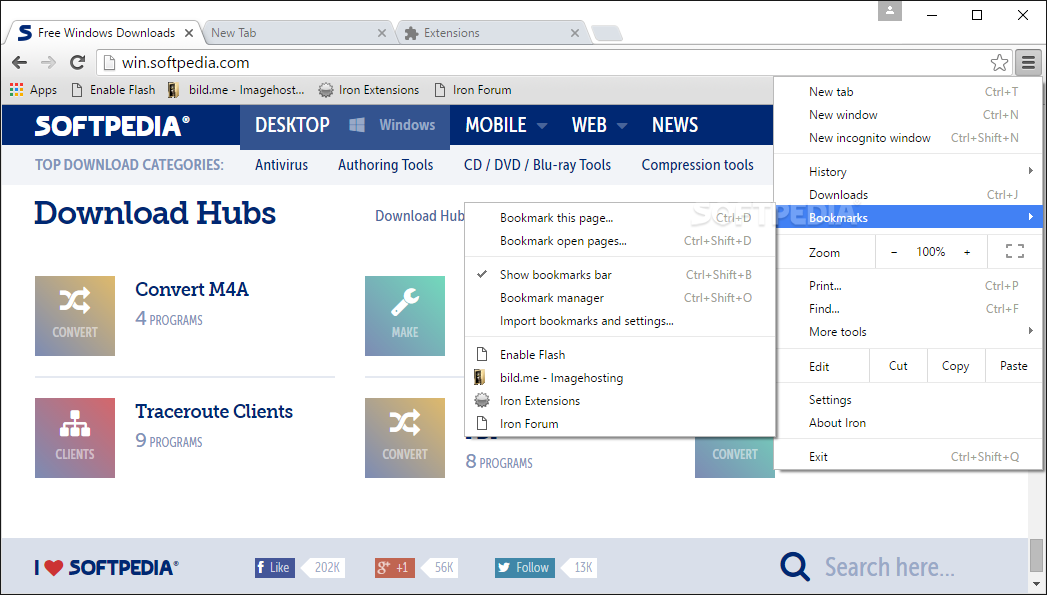The height and width of the screenshot is (595, 1047).
Task: Click the Twitter Follow button
Action: pyautogui.click(x=525, y=568)
